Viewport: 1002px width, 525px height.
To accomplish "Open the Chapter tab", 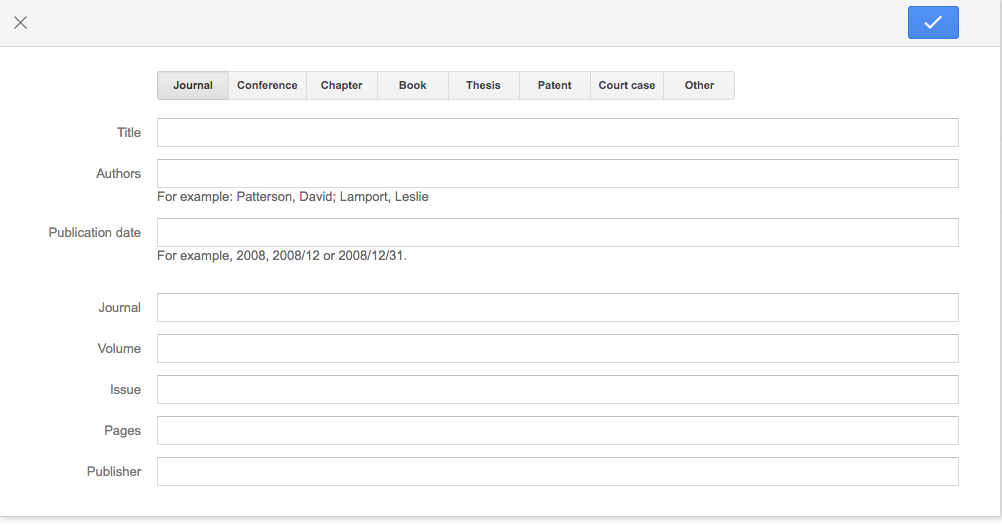I will 341,86.
